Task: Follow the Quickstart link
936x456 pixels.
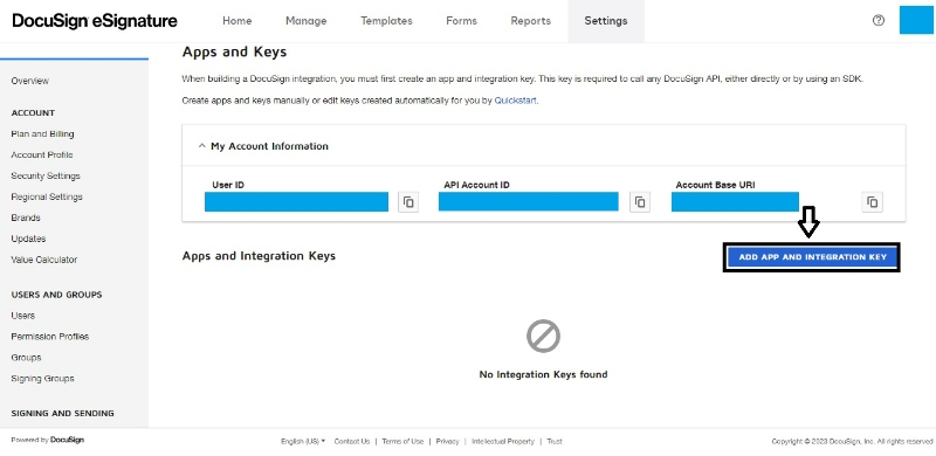Action: [516, 101]
